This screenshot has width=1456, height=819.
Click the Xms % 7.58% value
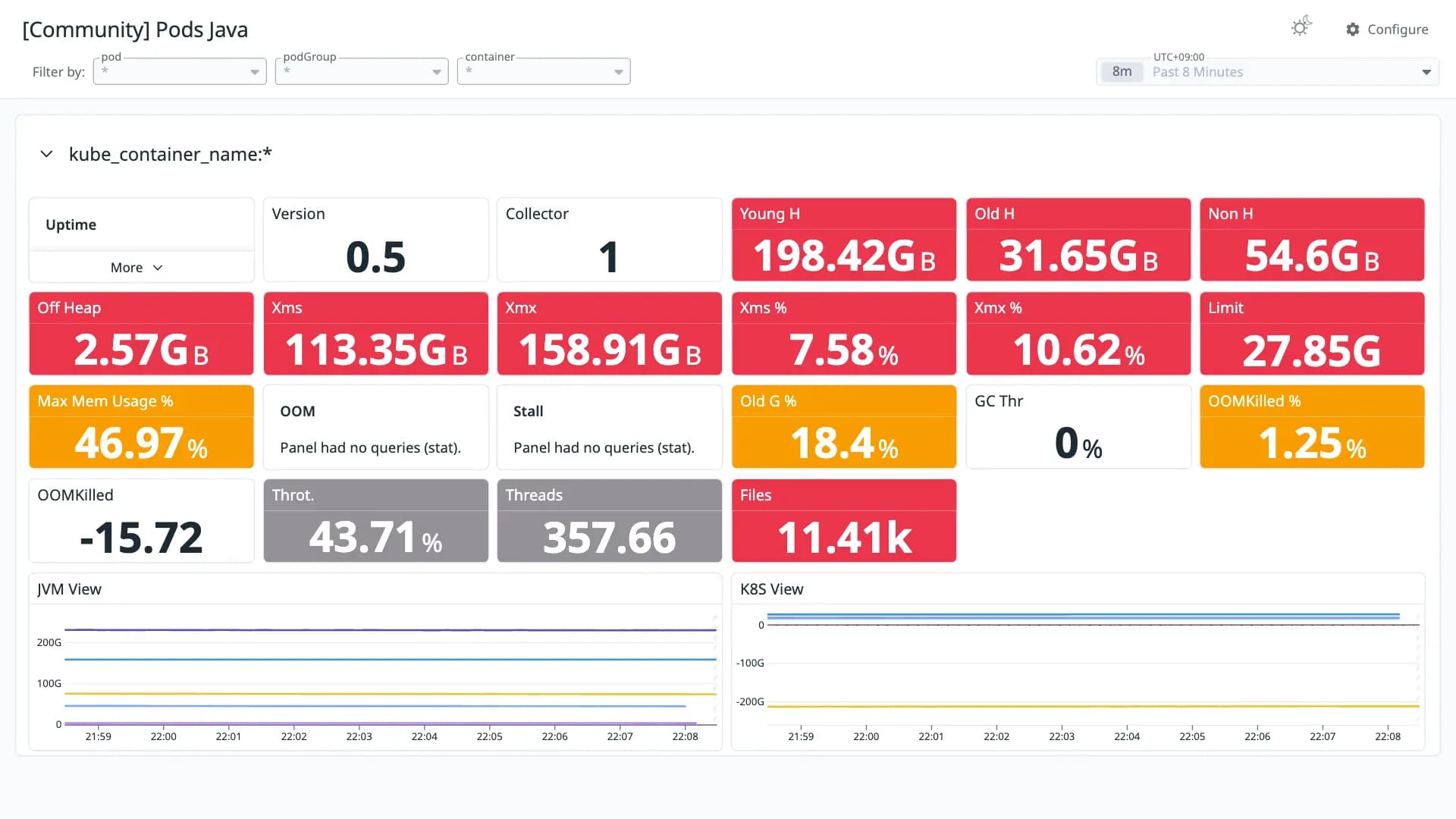pyautogui.click(x=844, y=350)
